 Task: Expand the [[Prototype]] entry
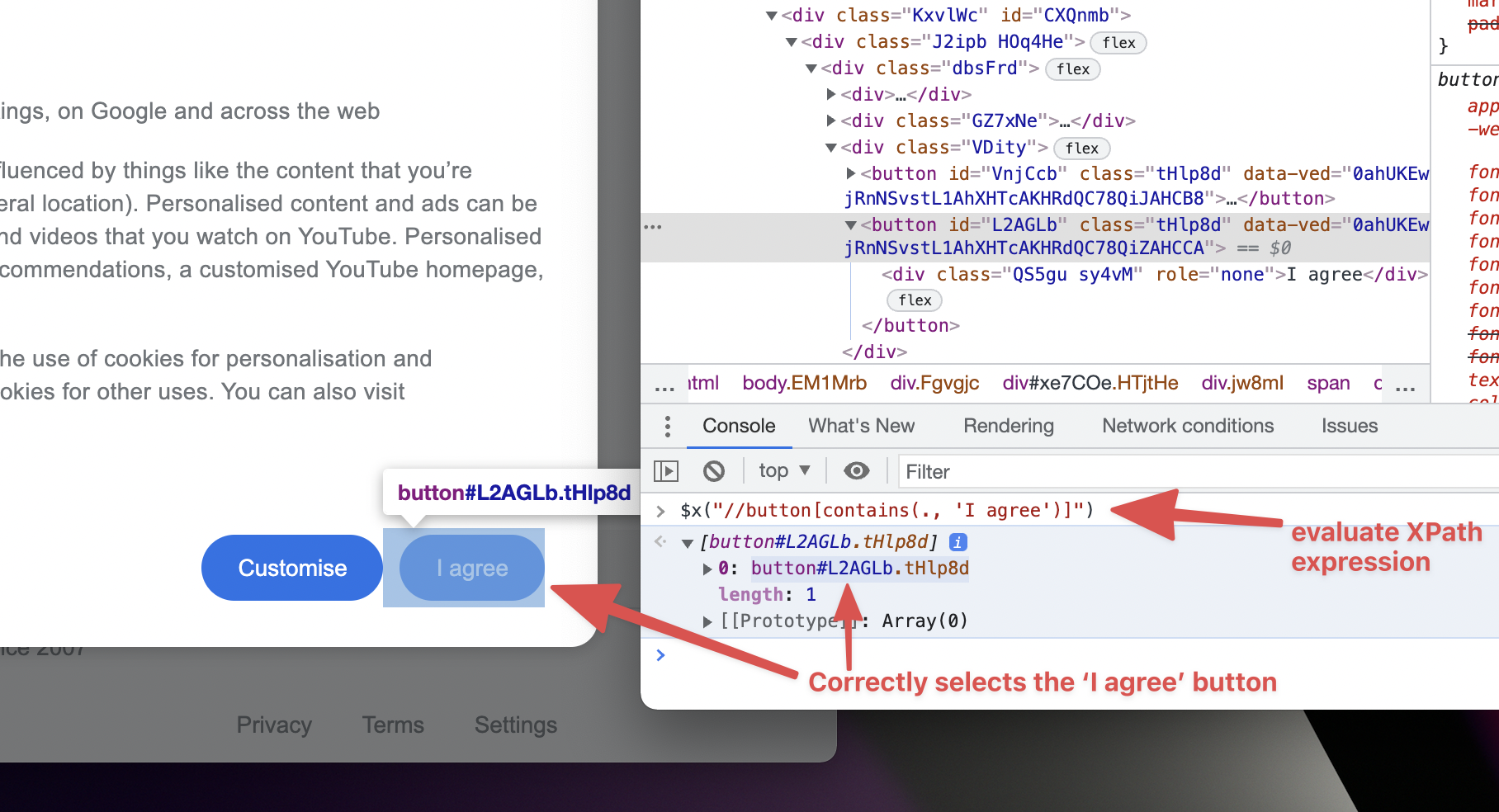click(x=707, y=621)
